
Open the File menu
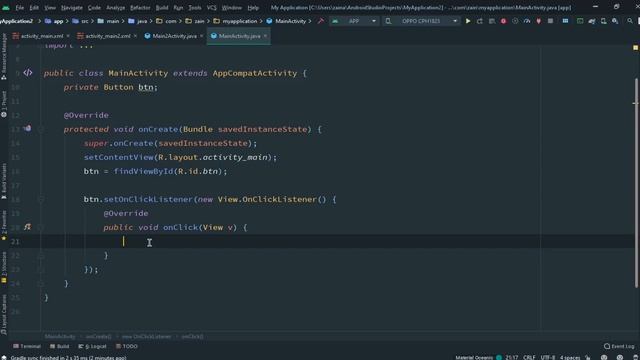pyautogui.click(x=19, y=7)
